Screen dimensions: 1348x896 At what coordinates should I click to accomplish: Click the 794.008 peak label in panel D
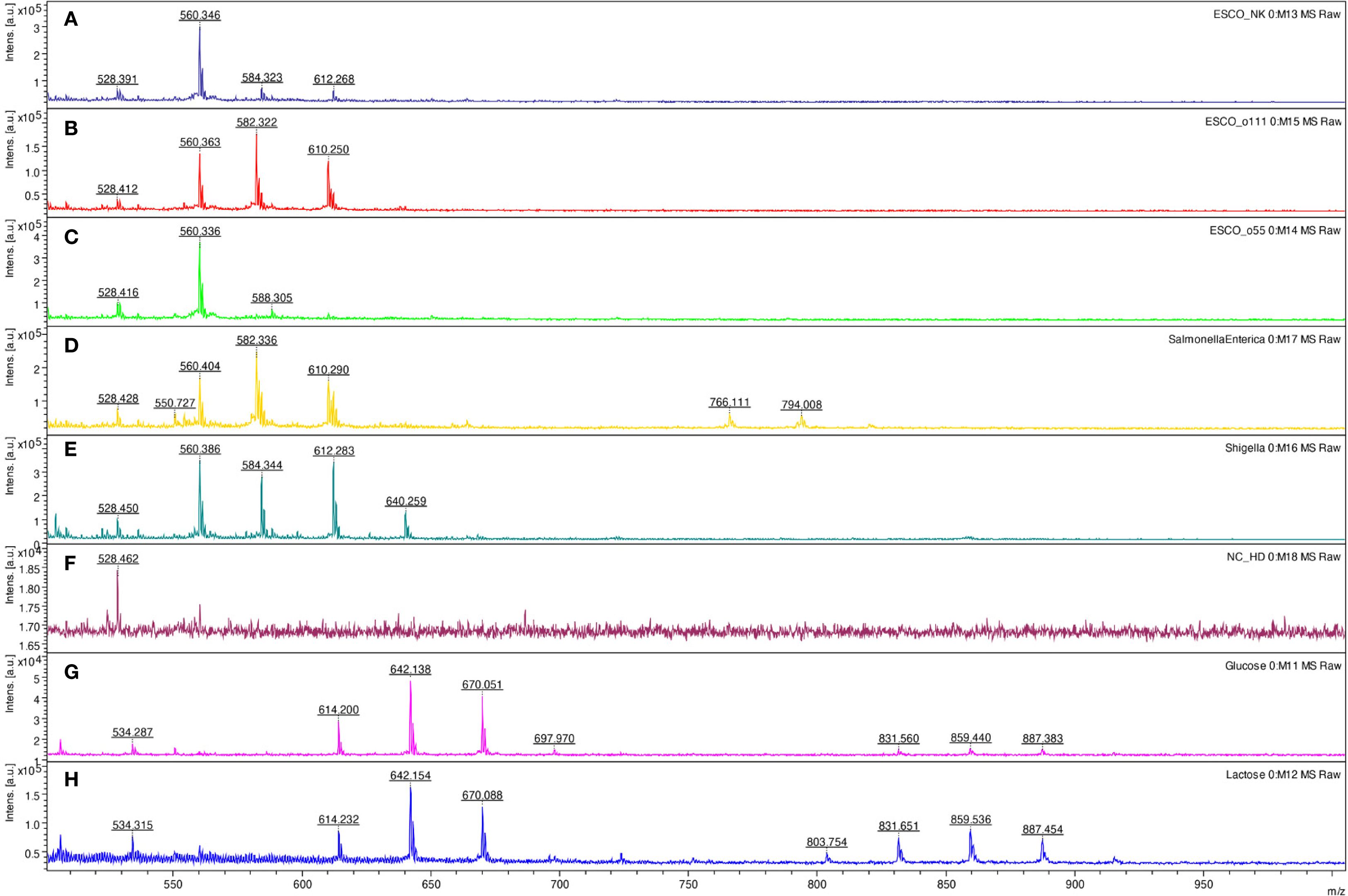[801, 405]
